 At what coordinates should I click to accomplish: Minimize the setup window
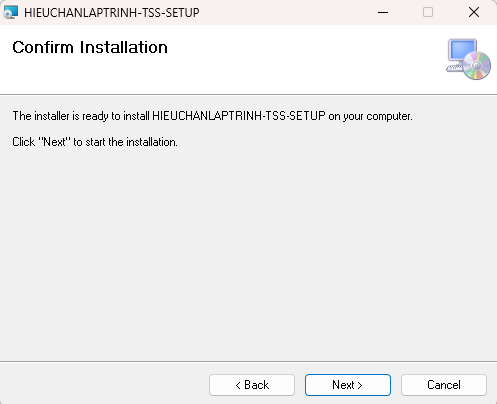click(383, 12)
